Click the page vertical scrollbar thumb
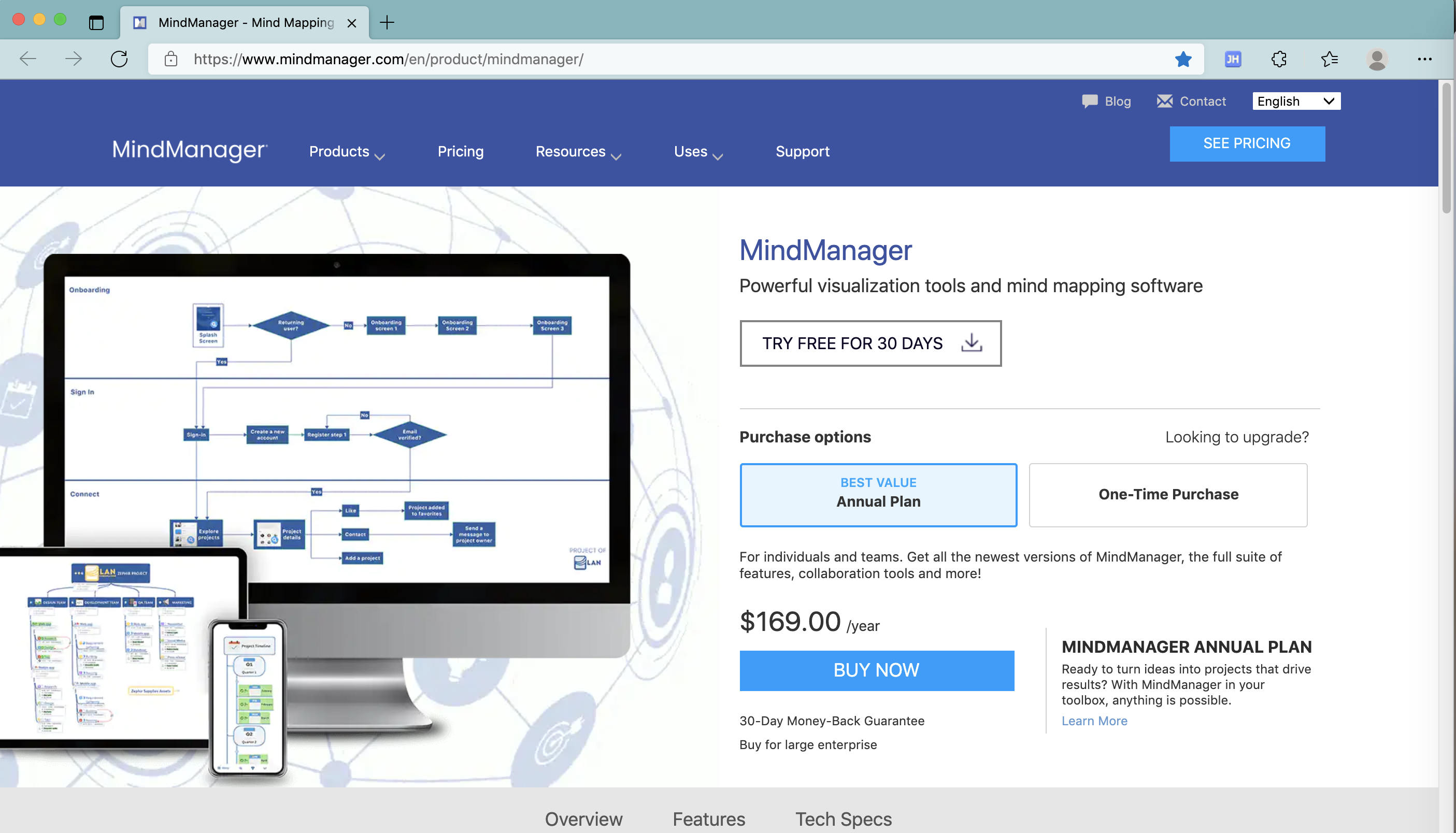This screenshot has width=1456, height=833. 1446,148
